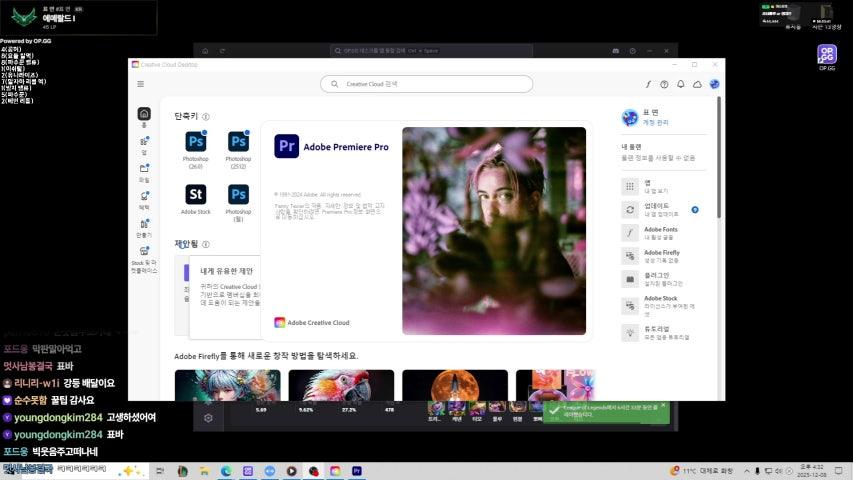Open the cloud sync status icon
This screenshot has width=853, height=480.
pos(697,84)
